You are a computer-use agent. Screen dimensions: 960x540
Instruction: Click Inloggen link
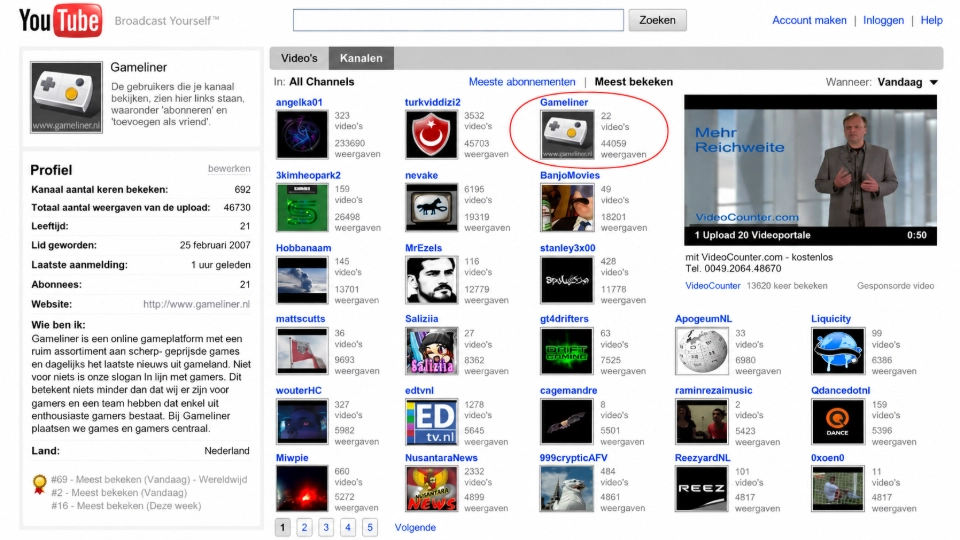[883, 20]
